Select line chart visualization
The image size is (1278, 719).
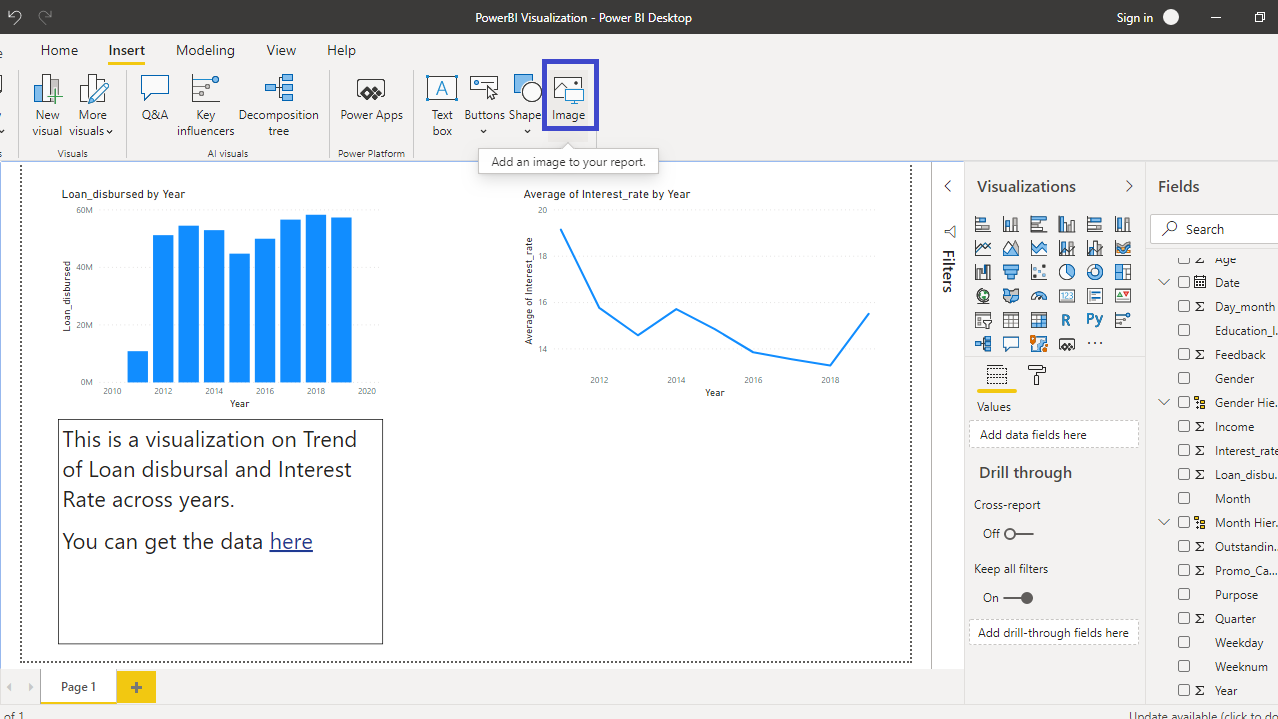(x=983, y=248)
